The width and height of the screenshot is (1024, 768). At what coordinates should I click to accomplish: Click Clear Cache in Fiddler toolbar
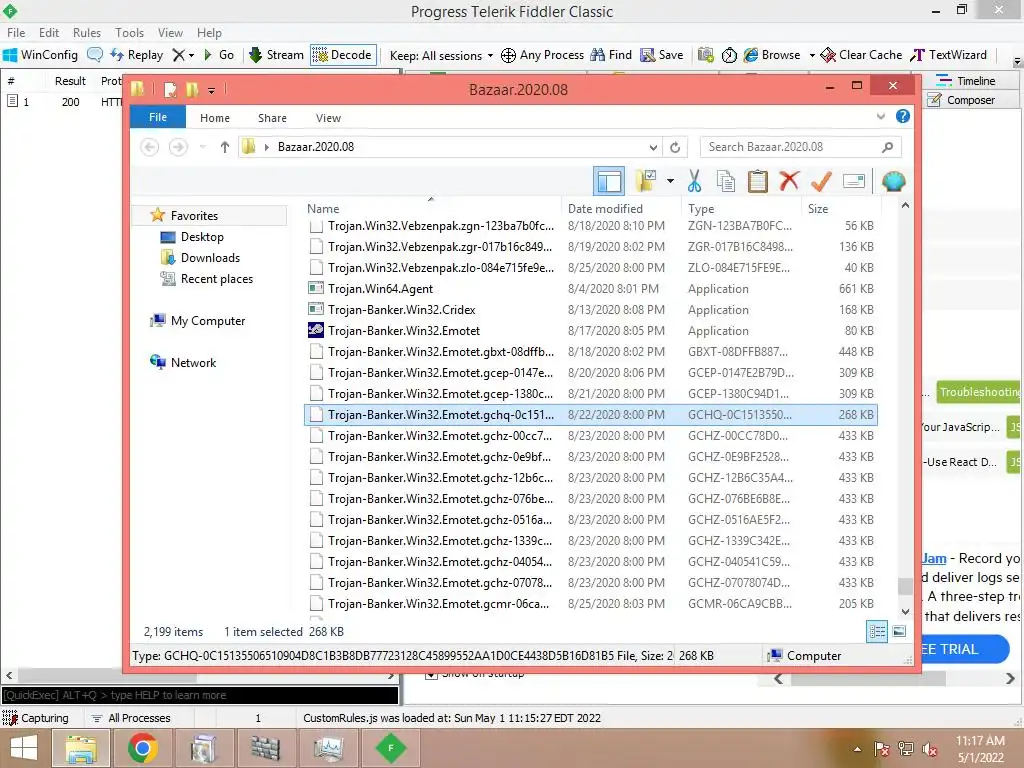861,56
